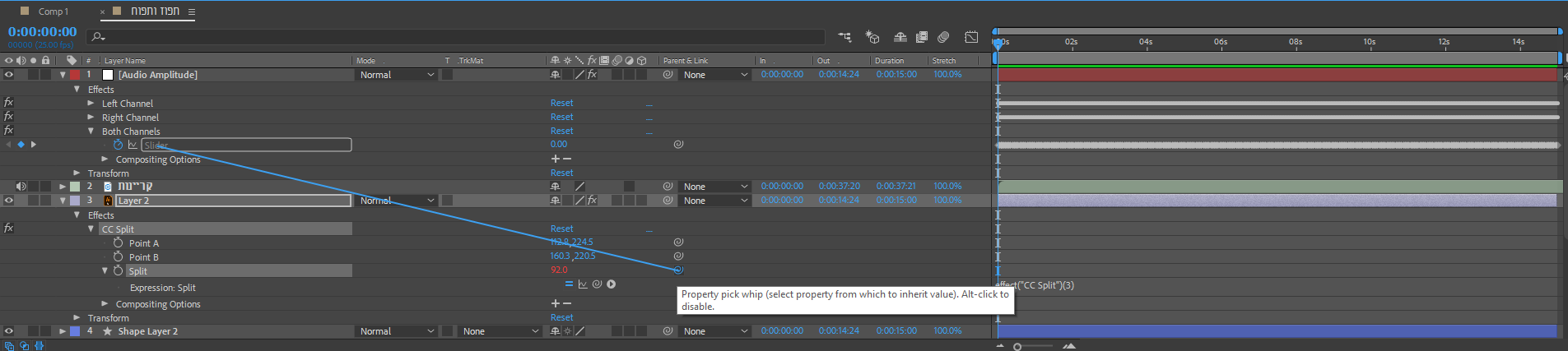The height and width of the screenshot is (351, 1568).
Task: Click expression pick whip for Slider value
Action: pos(678,145)
